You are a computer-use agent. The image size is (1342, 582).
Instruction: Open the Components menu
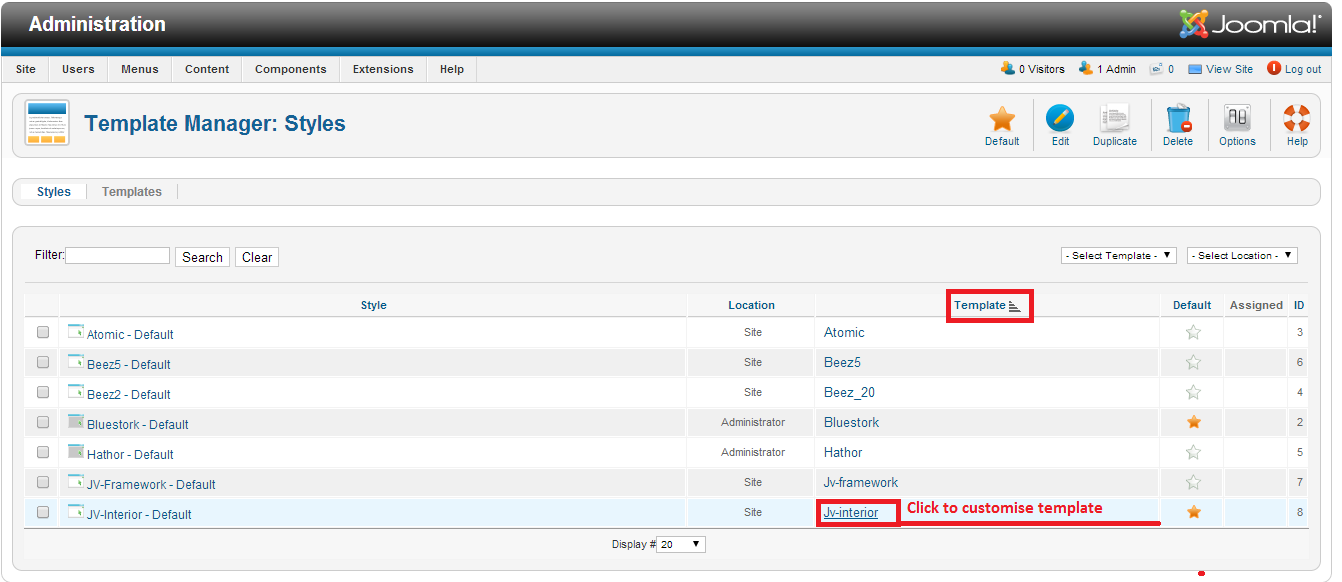(291, 69)
